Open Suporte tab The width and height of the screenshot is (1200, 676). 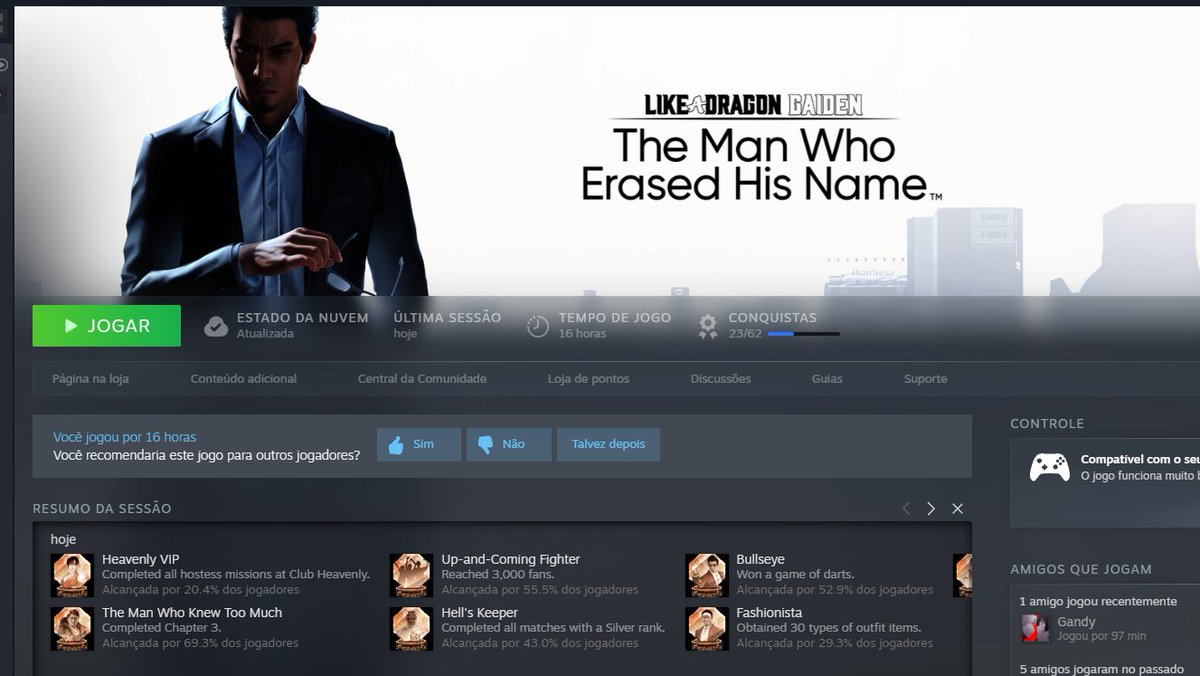(926, 379)
